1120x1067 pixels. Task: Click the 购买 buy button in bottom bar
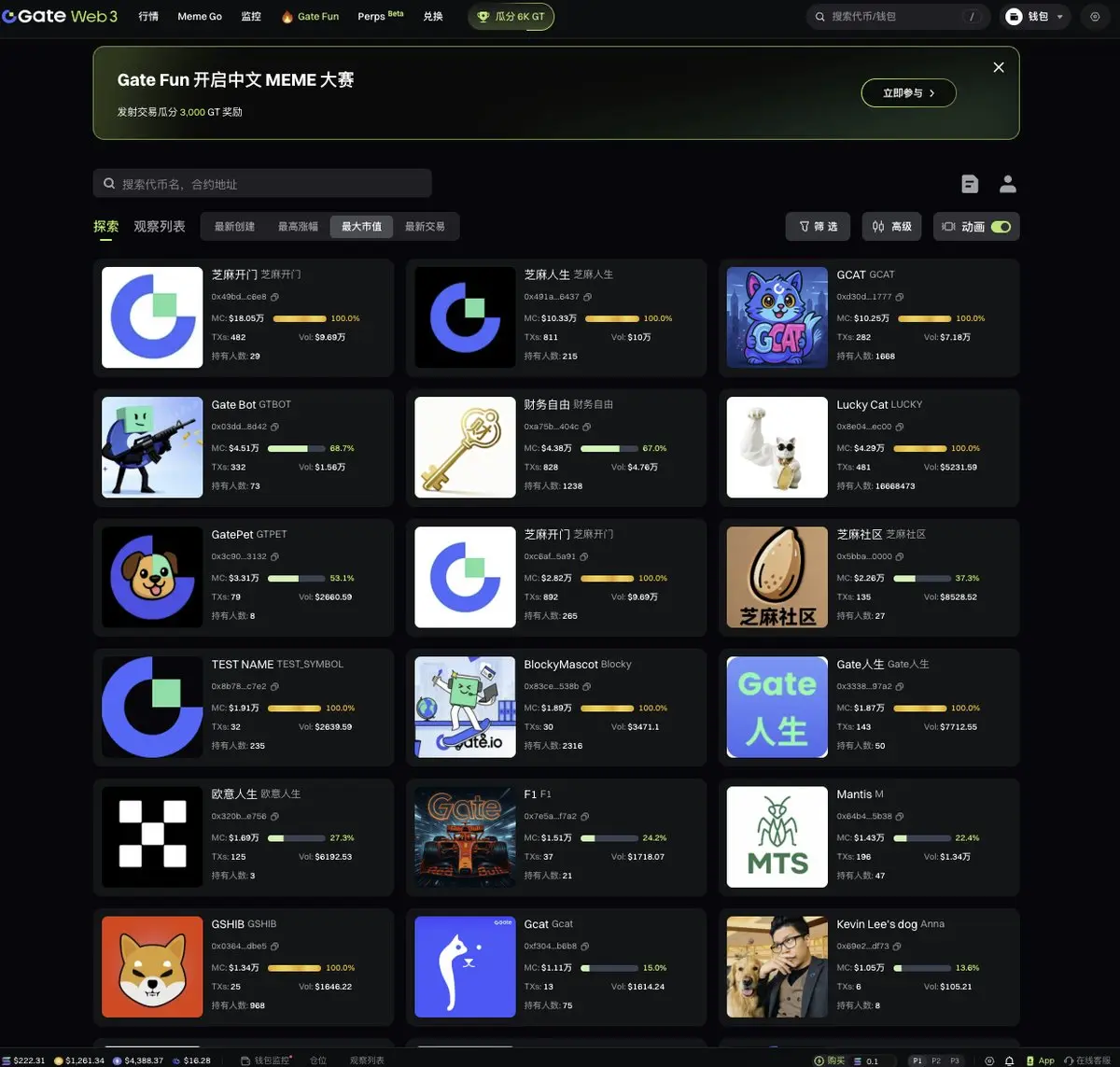pos(830,1060)
